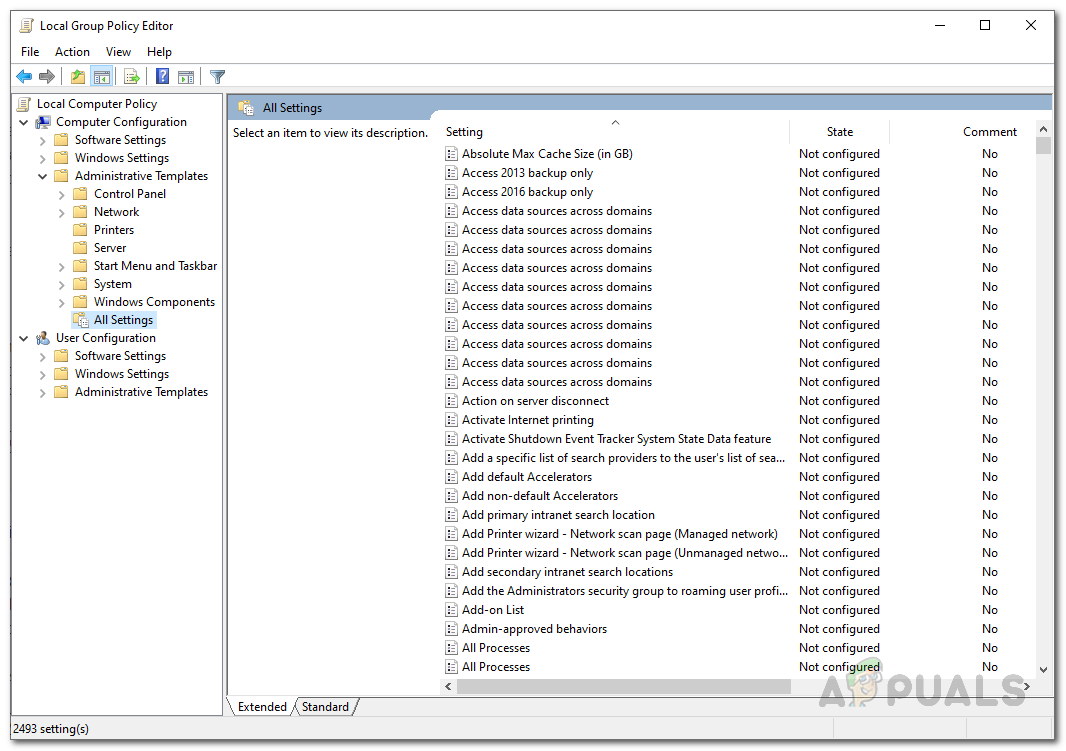Expand the Windows Components folder
This screenshot has width=1066, height=751.
[x=62, y=302]
